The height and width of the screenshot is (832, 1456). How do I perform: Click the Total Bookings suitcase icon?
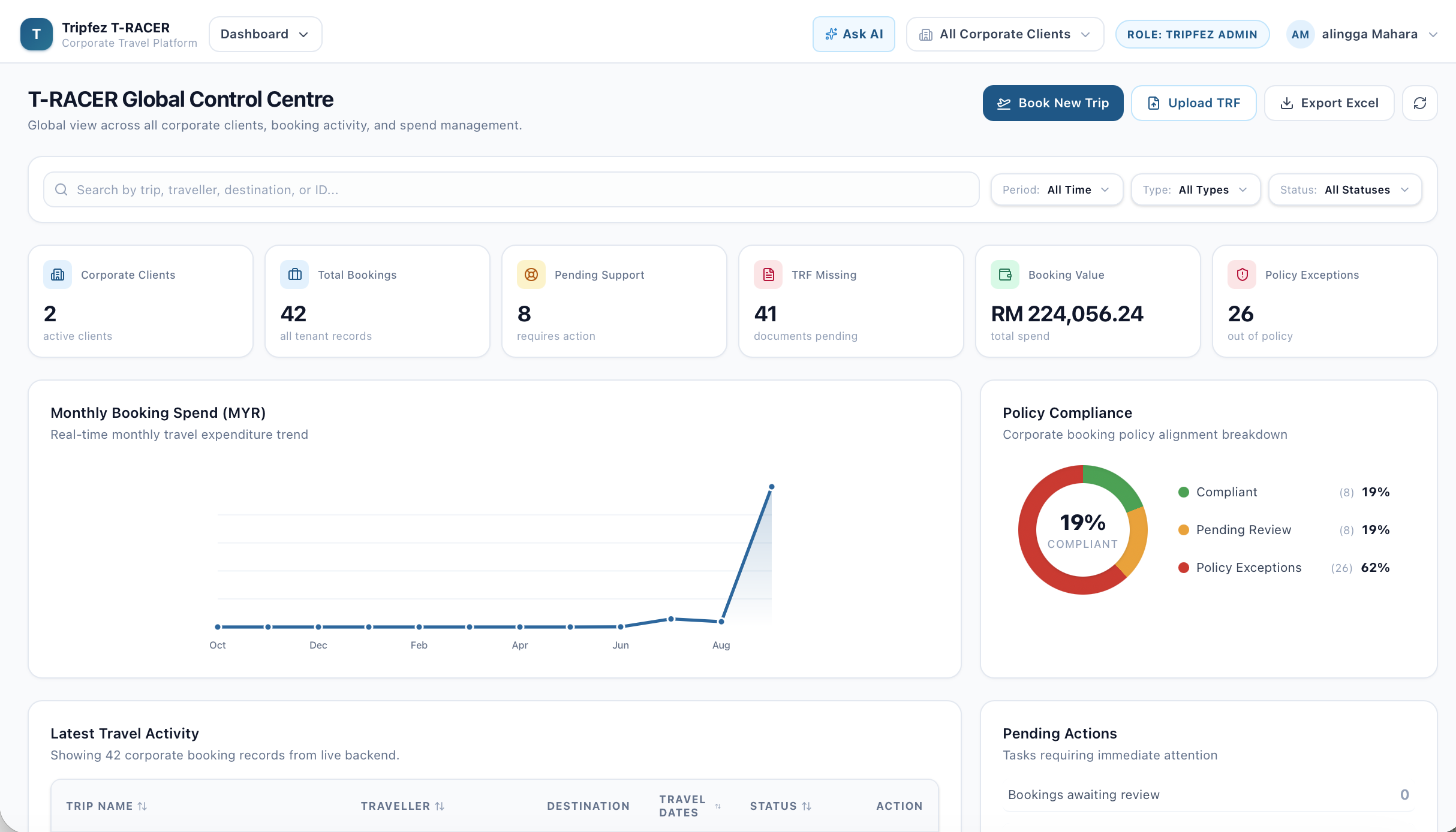point(294,275)
